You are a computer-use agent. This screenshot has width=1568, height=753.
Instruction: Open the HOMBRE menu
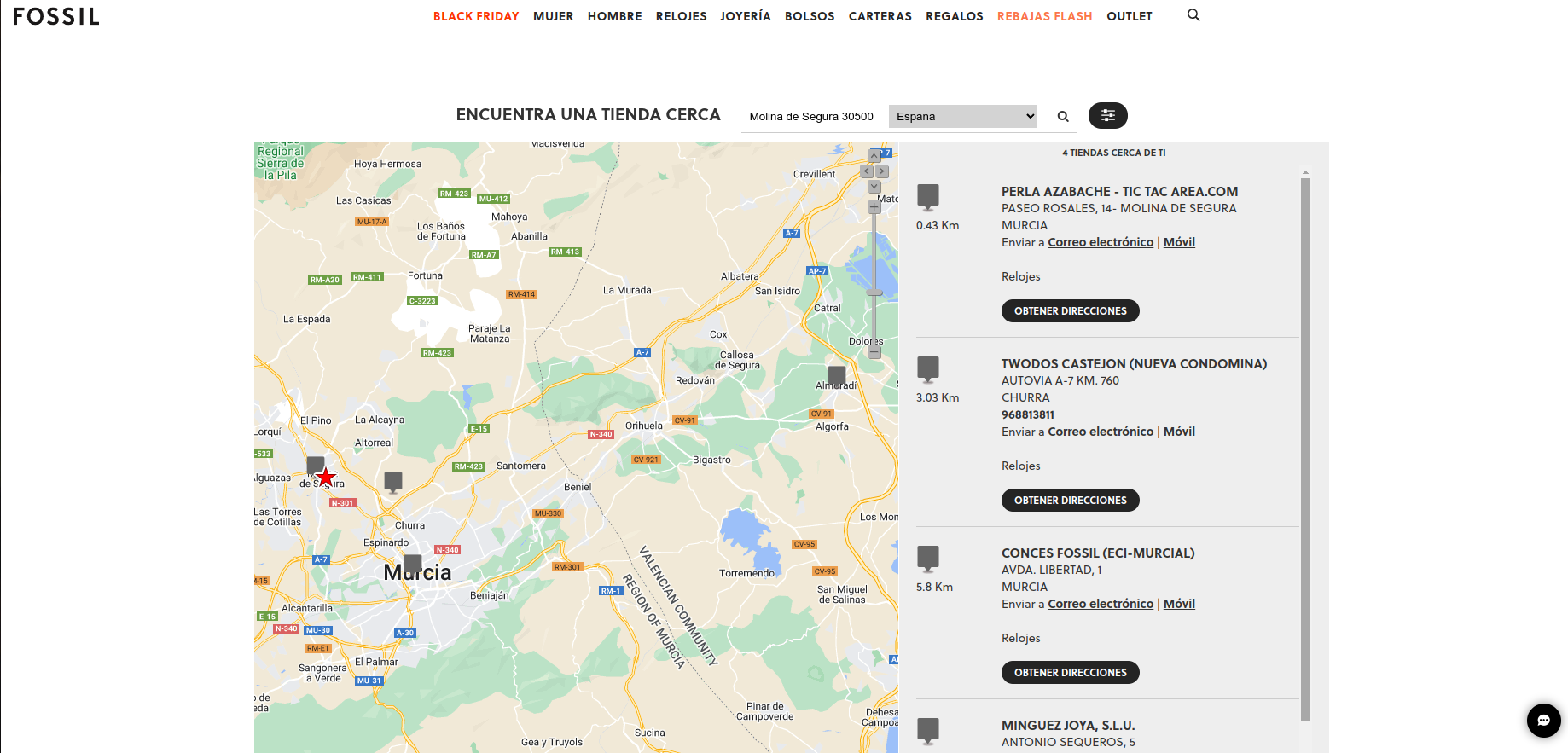pos(615,16)
